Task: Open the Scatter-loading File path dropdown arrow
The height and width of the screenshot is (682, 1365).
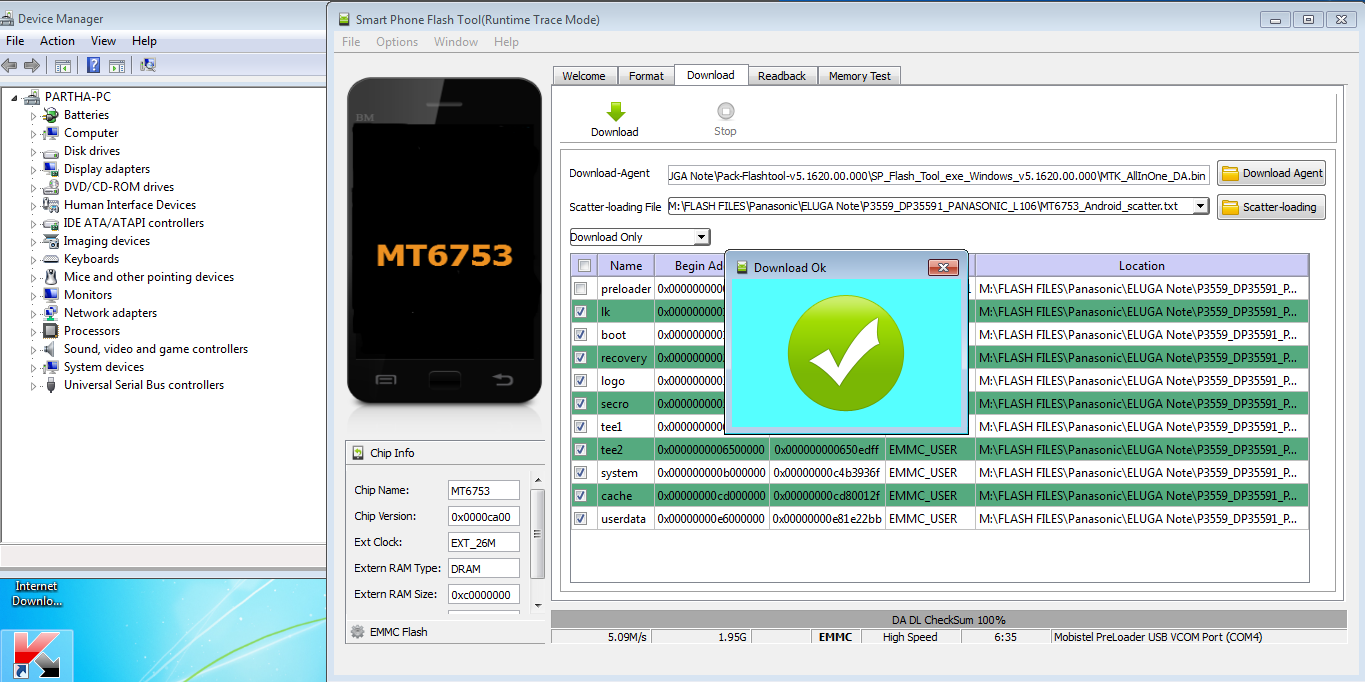Action: pyautogui.click(x=1201, y=207)
